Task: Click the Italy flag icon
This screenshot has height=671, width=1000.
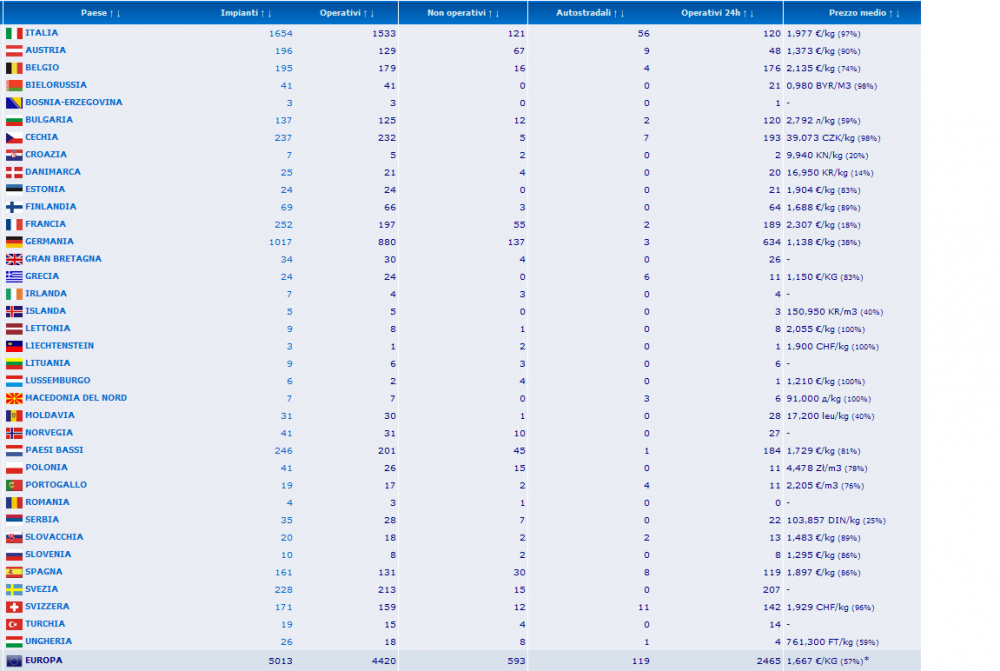Action: tap(14, 33)
